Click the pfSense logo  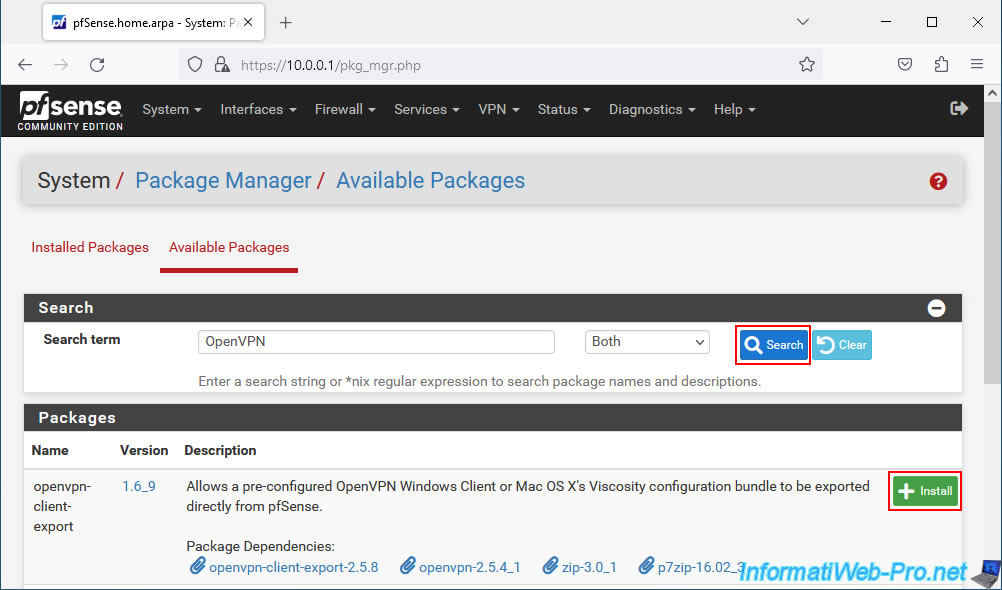tap(70, 111)
